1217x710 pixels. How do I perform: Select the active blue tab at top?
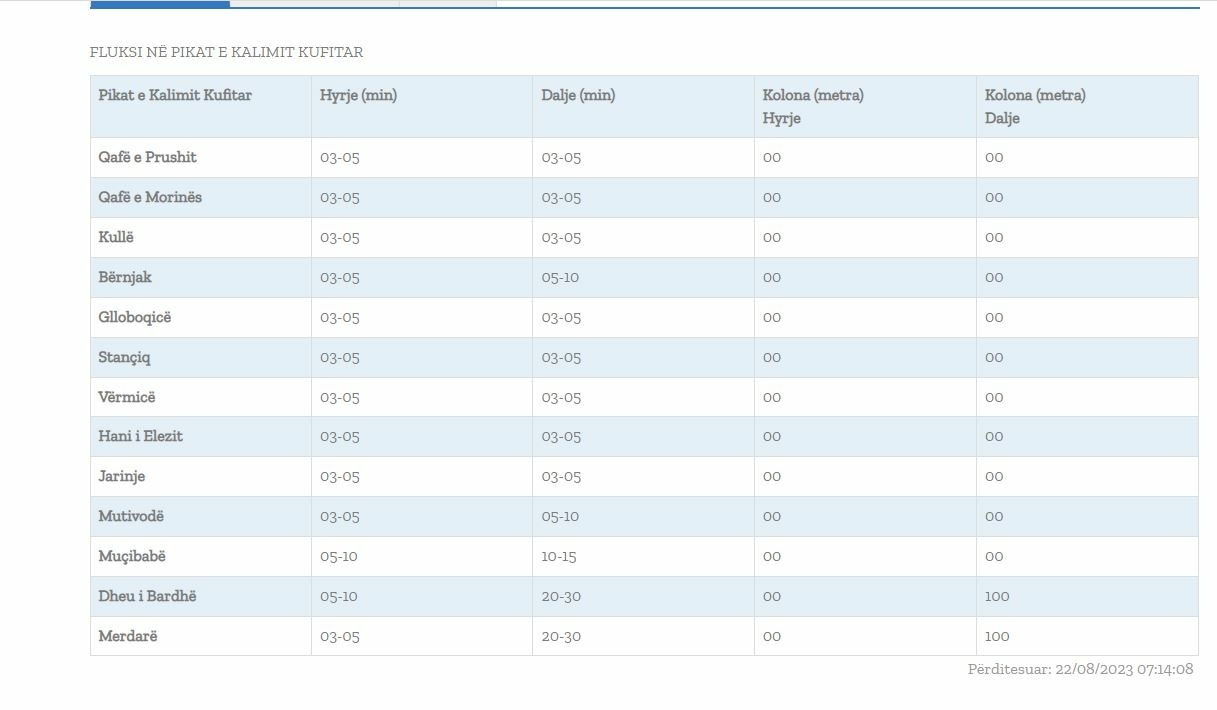pyautogui.click(x=160, y=4)
